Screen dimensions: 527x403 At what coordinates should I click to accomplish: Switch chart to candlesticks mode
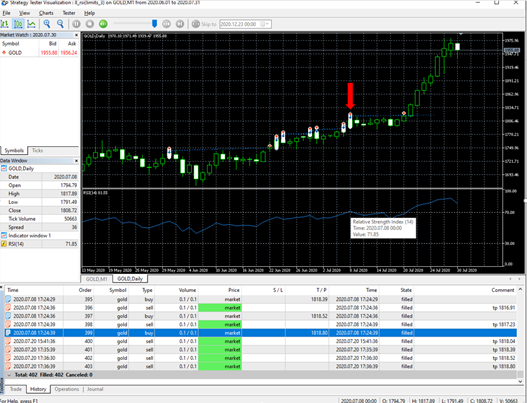point(18,24)
